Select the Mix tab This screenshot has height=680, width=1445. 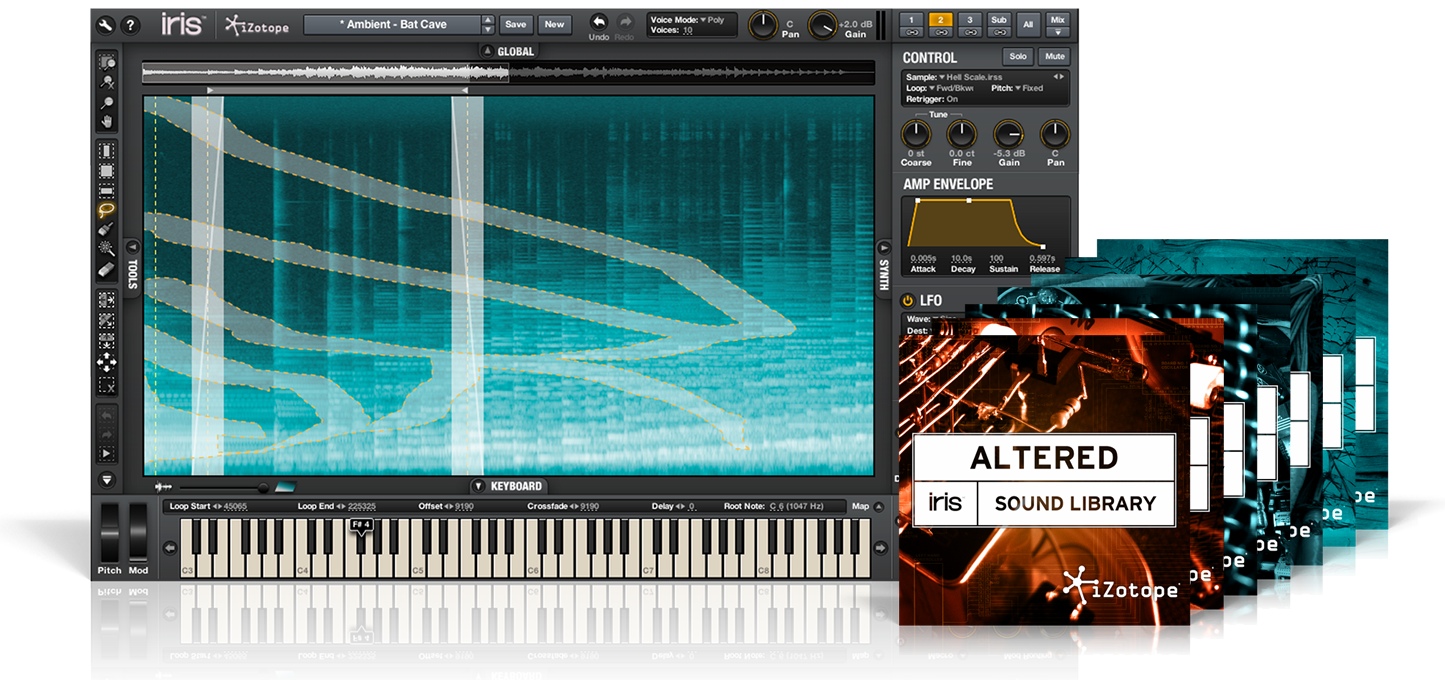[1058, 20]
